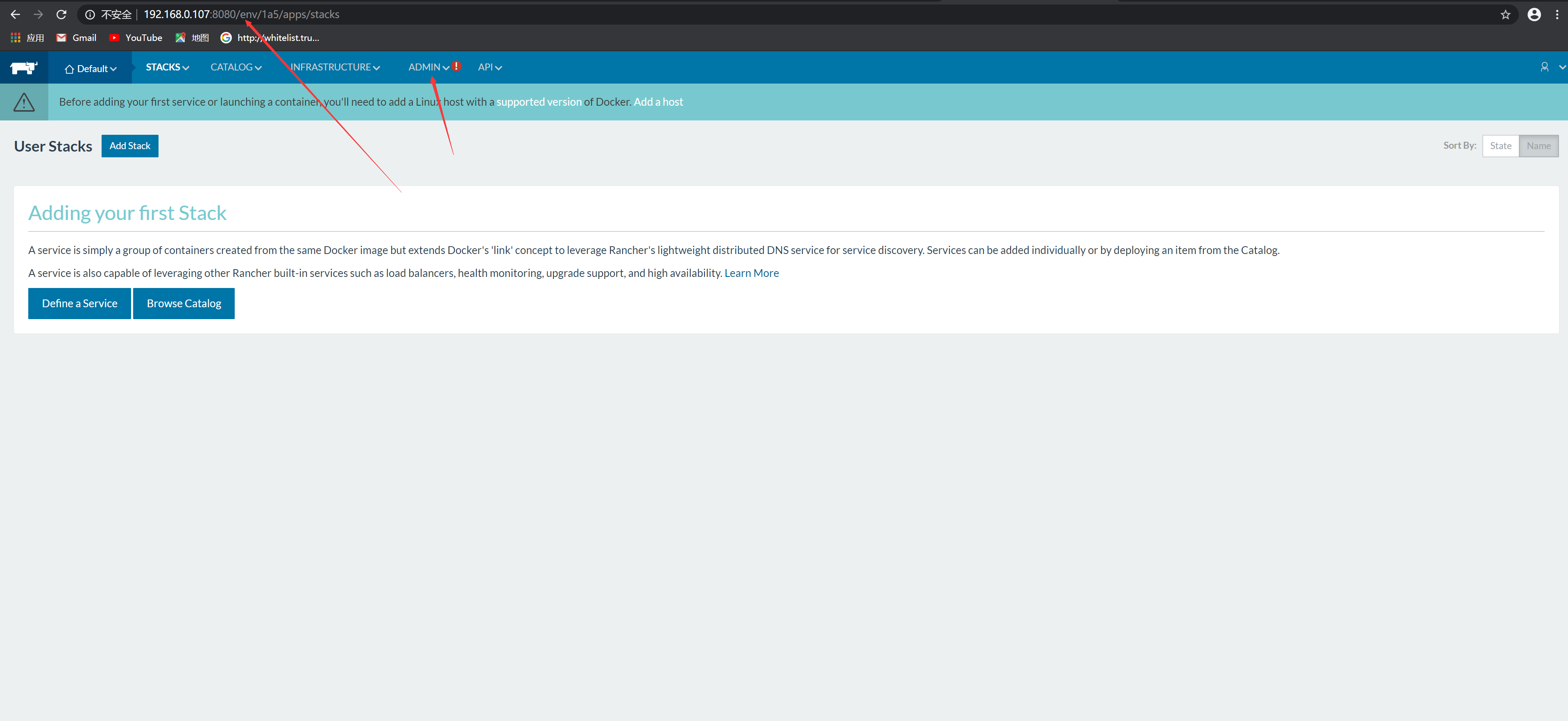The width and height of the screenshot is (1568, 721).
Task: Open the supported version link
Action: coord(539,102)
